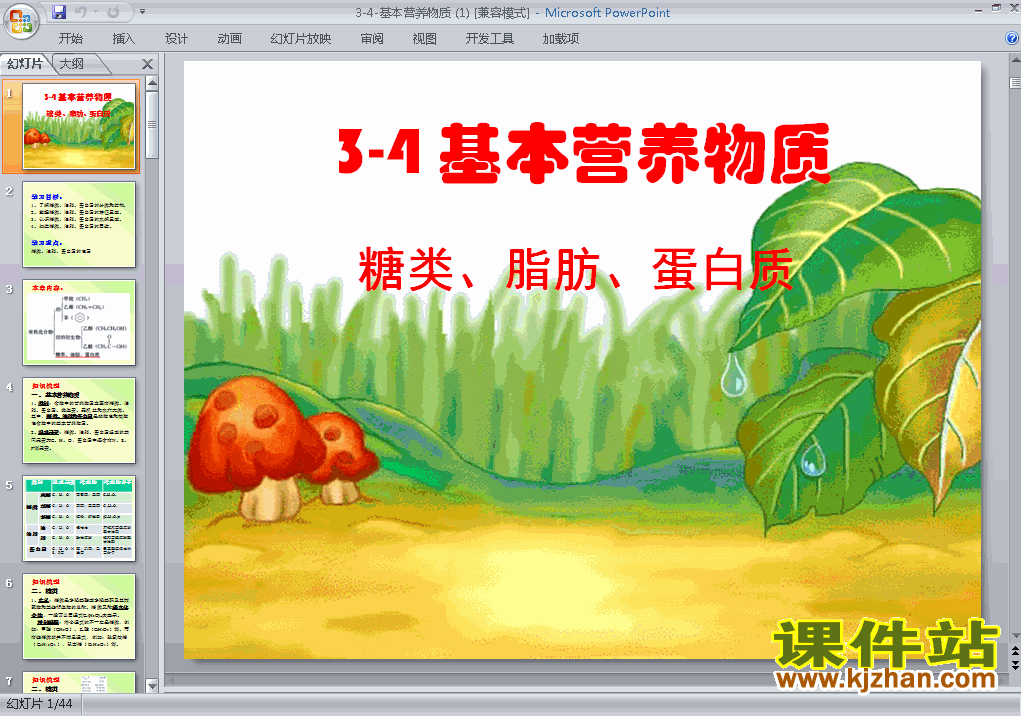Viewport: 1021px width, 716px height.
Task: Click slide editor vertical scroll down arrow
Action: pos(1015,635)
